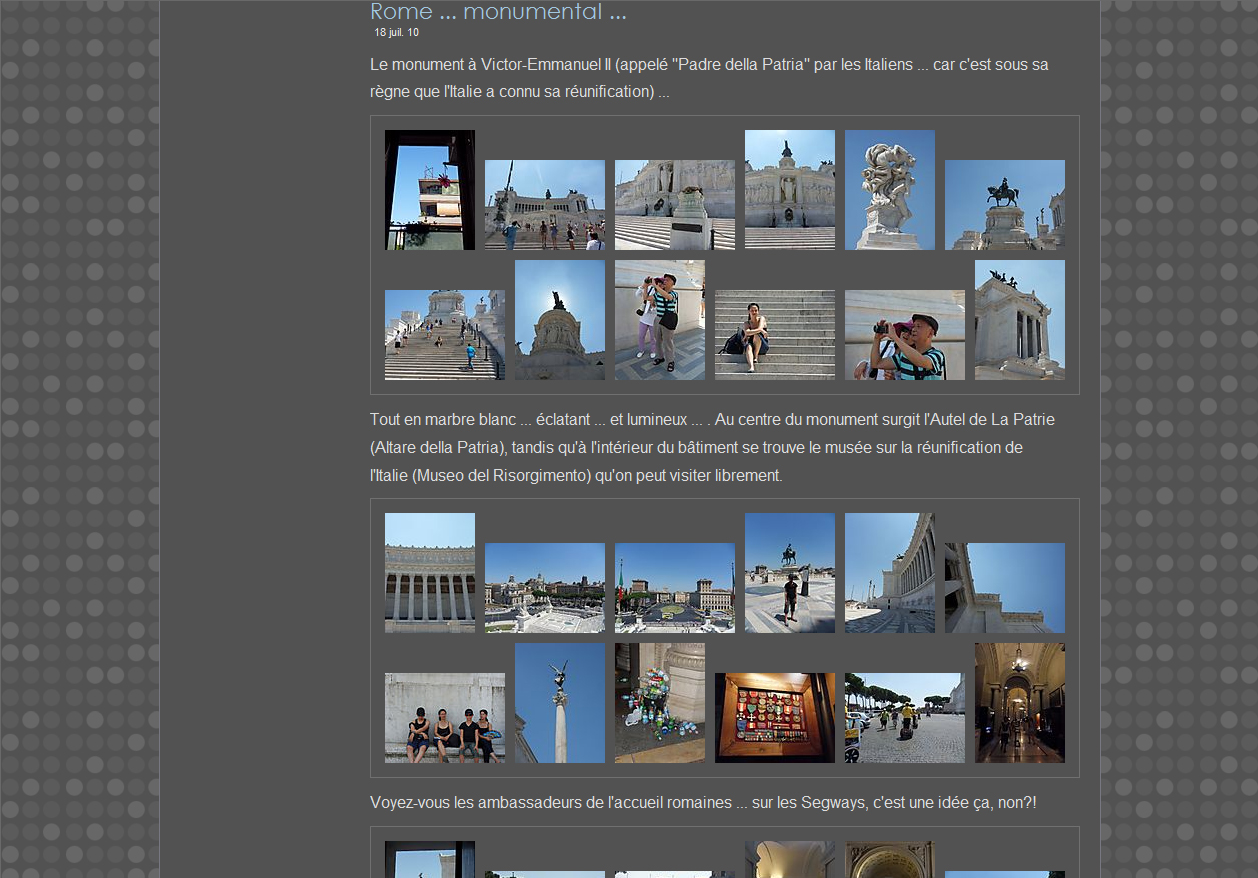Open the museum corridor with chandelier thumbnail
Viewport: 1258px width, 878px height.
tap(1020, 703)
